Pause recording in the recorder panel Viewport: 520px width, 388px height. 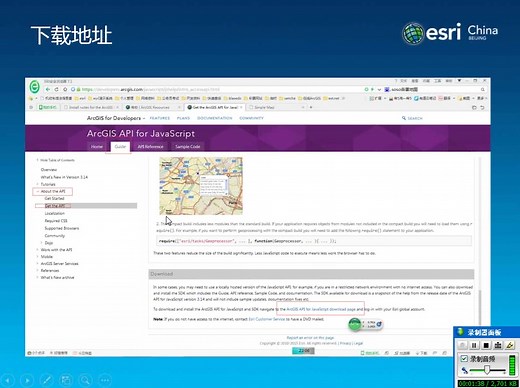tap(474, 345)
